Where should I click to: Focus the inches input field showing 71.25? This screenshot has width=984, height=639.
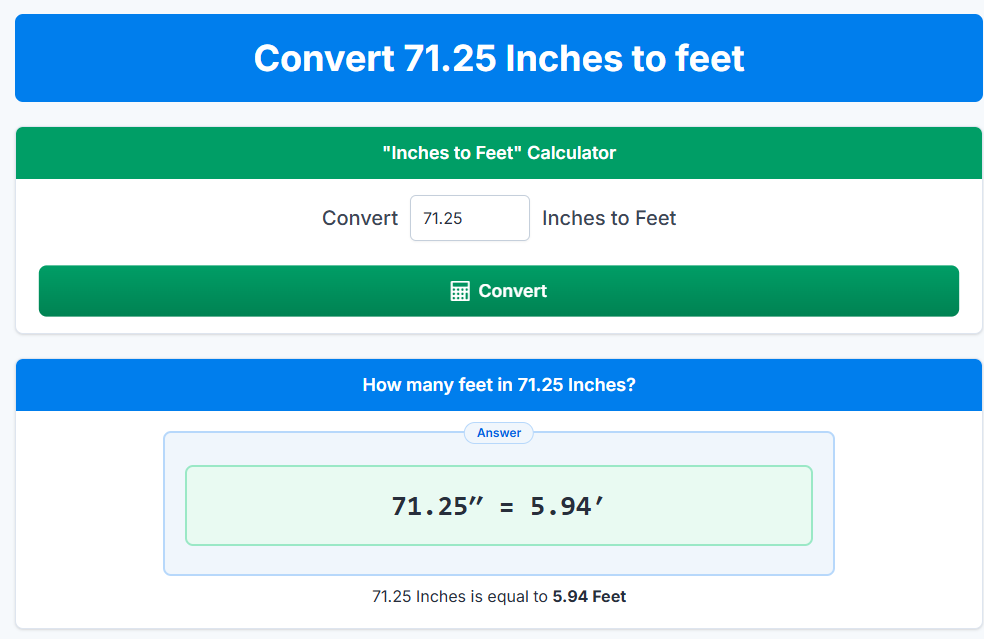tap(469, 218)
